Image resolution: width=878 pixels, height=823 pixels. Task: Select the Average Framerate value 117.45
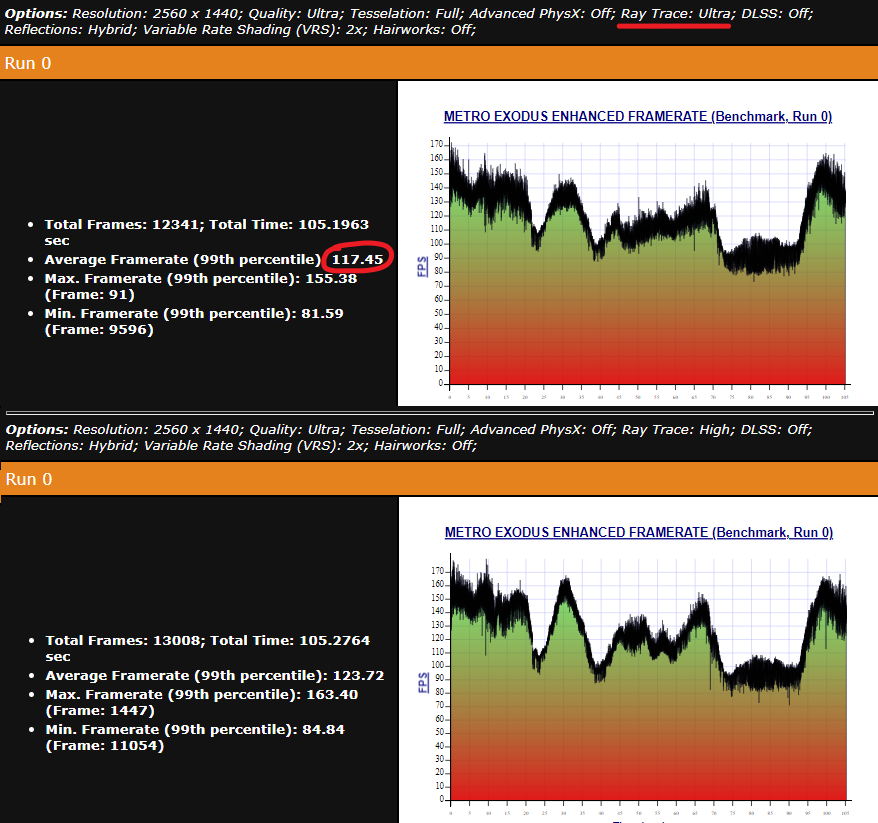tap(357, 259)
